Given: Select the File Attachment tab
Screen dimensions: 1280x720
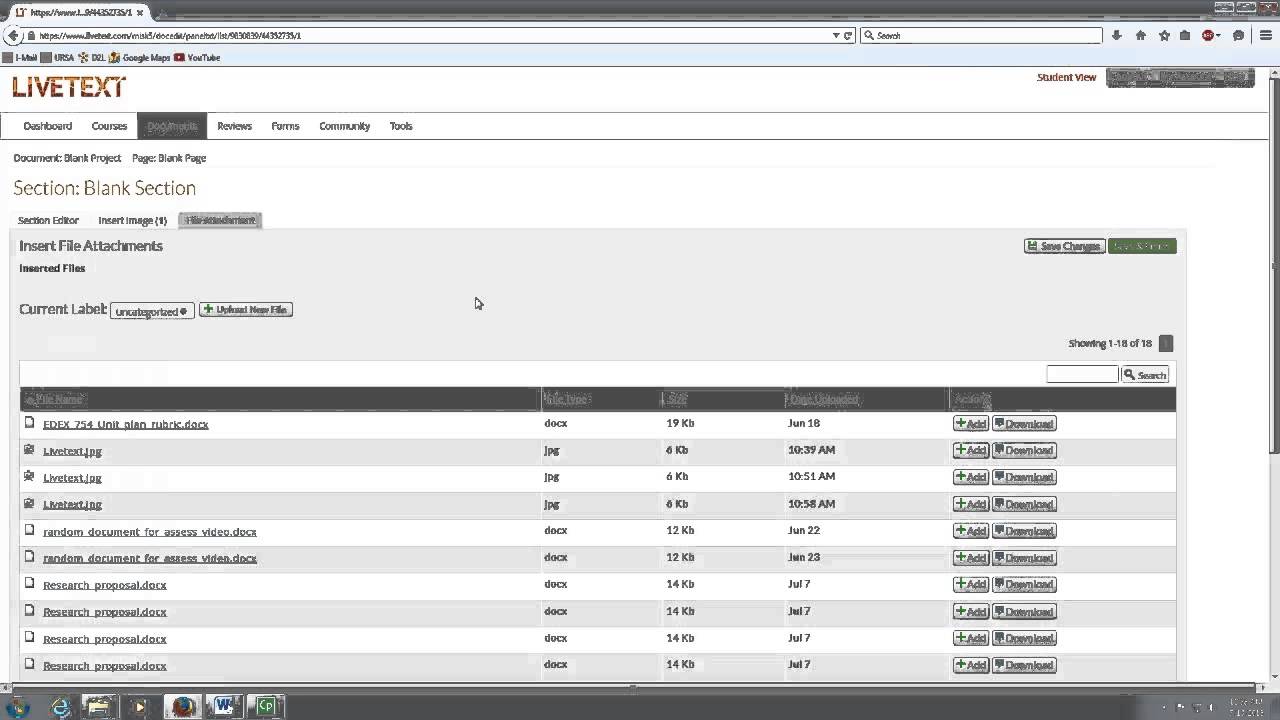Looking at the screenshot, I should tap(220, 220).
